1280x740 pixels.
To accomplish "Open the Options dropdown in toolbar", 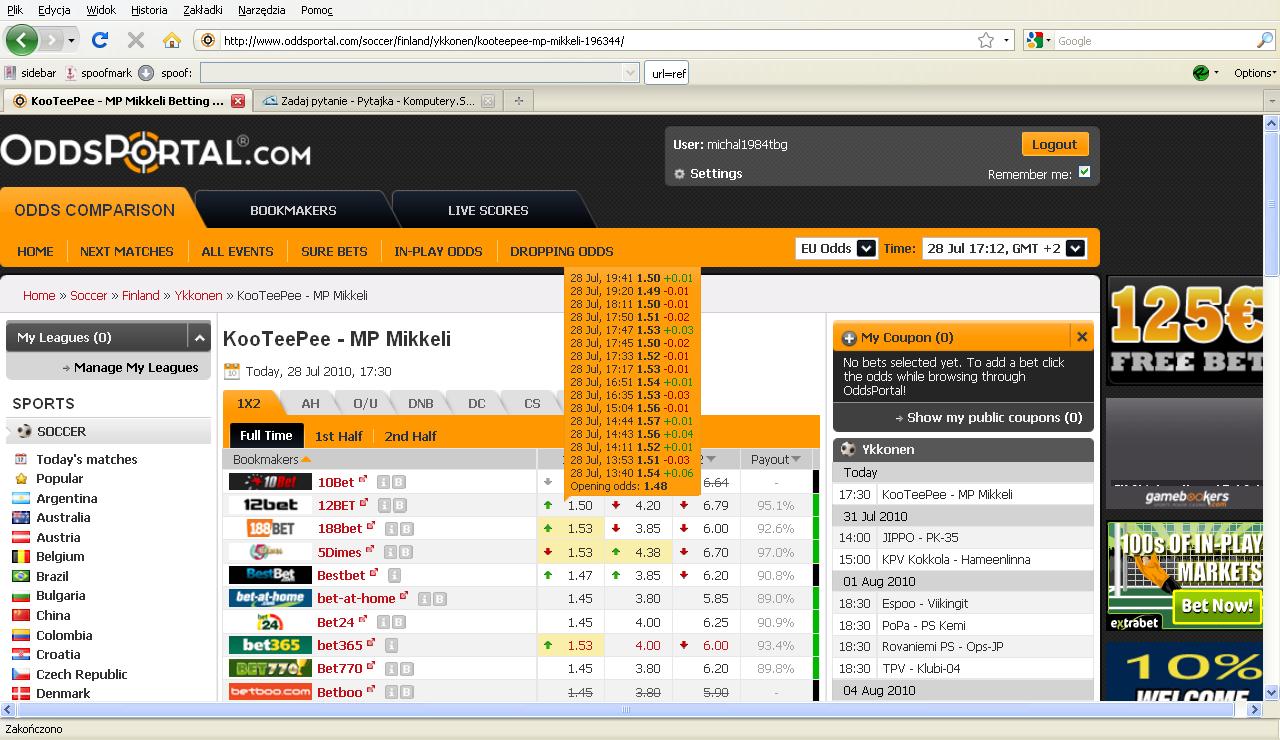I will click(x=1255, y=73).
